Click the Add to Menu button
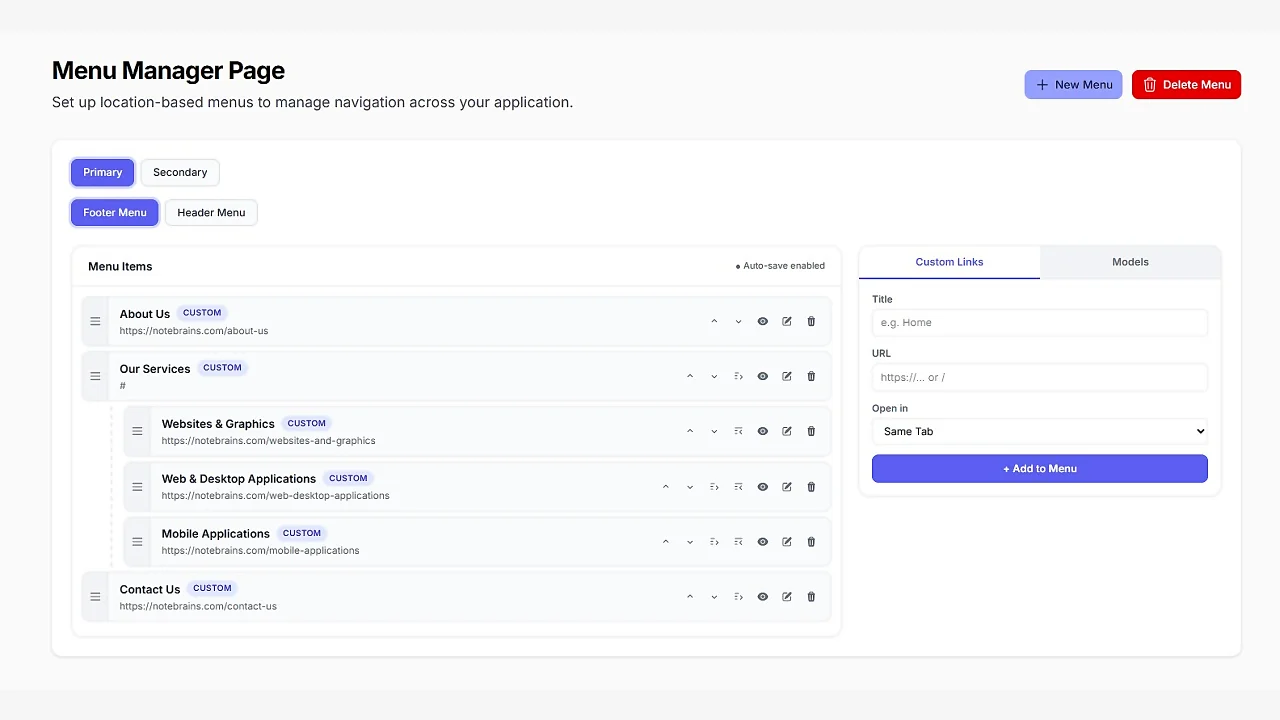The image size is (1280, 720). (1039, 468)
